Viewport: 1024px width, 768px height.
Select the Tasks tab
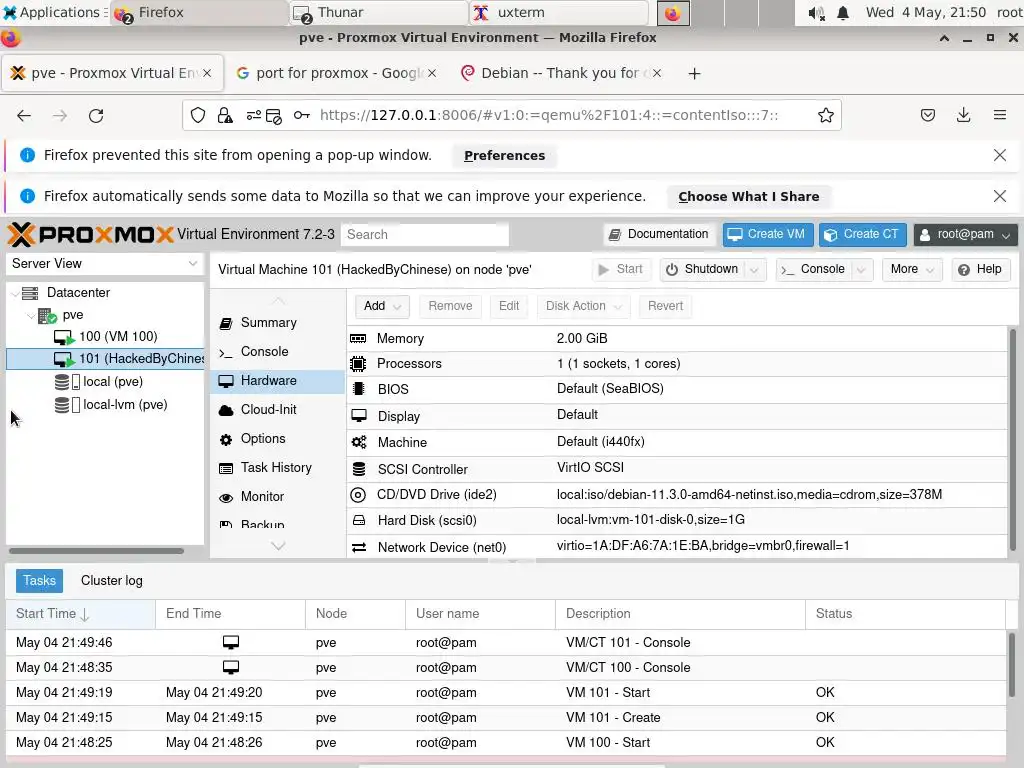pos(39,581)
